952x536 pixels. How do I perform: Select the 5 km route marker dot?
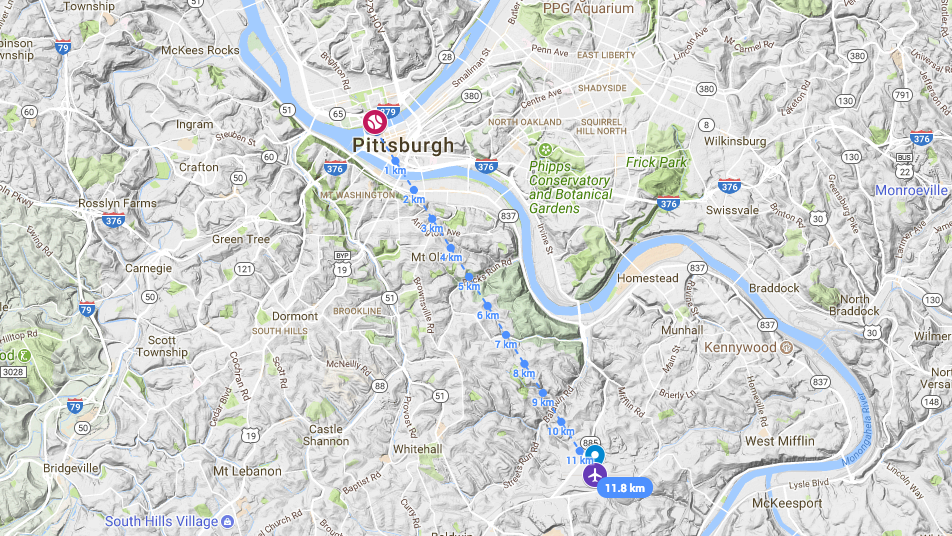coord(468,277)
